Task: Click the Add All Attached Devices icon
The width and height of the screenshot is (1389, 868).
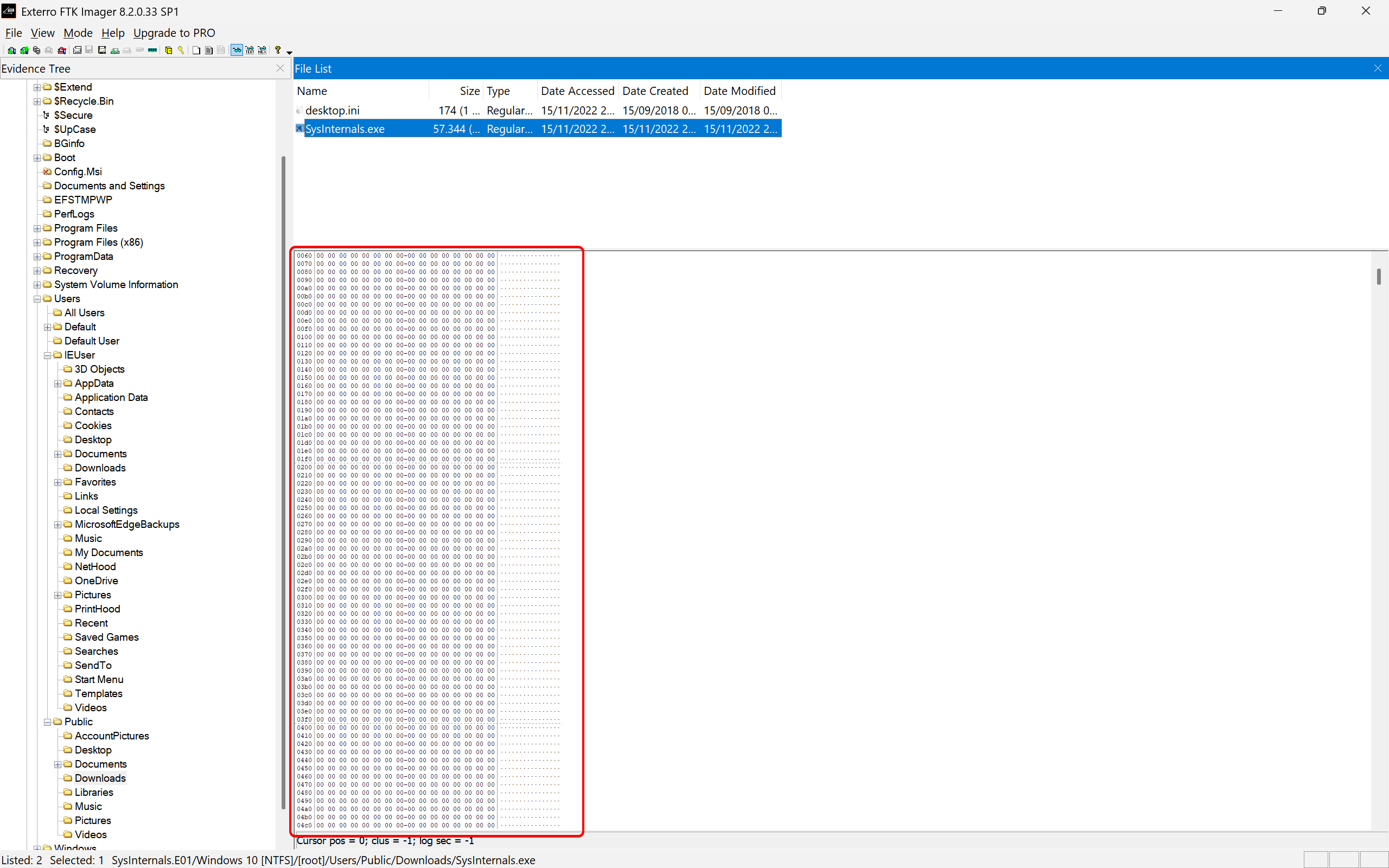Action: (24, 50)
